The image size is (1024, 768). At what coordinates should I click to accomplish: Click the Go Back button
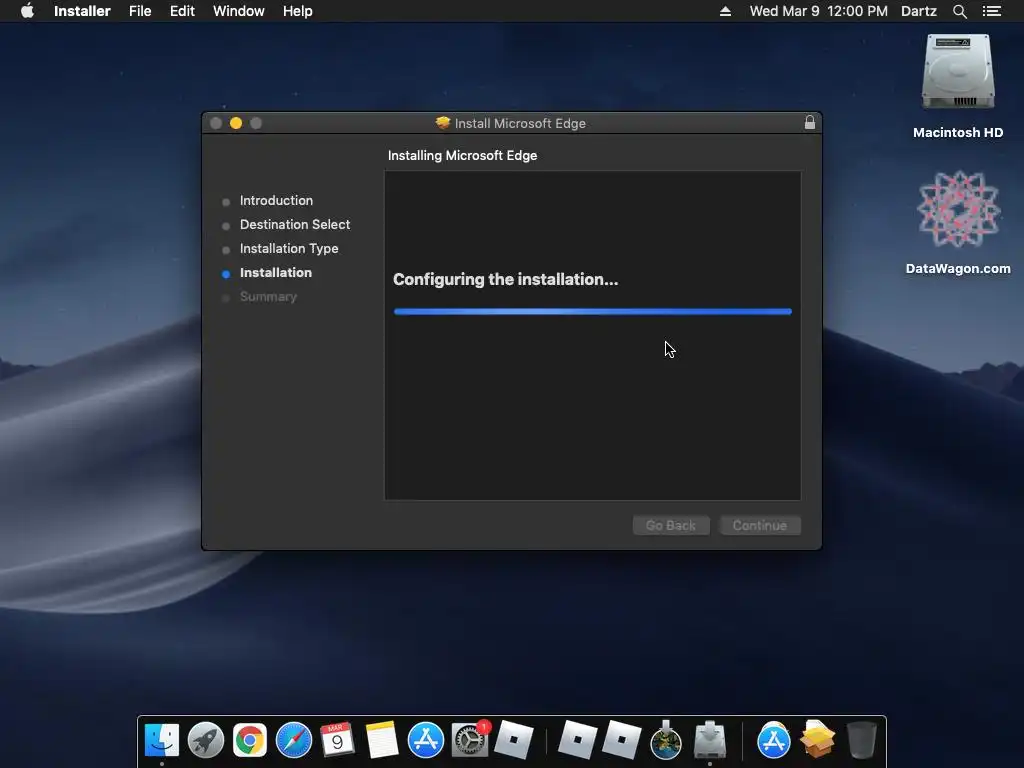click(x=671, y=525)
